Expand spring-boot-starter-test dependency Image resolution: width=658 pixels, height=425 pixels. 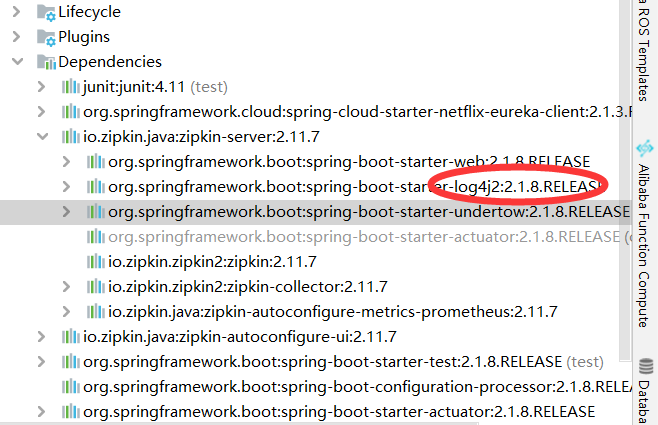pyautogui.click(x=41, y=362)
